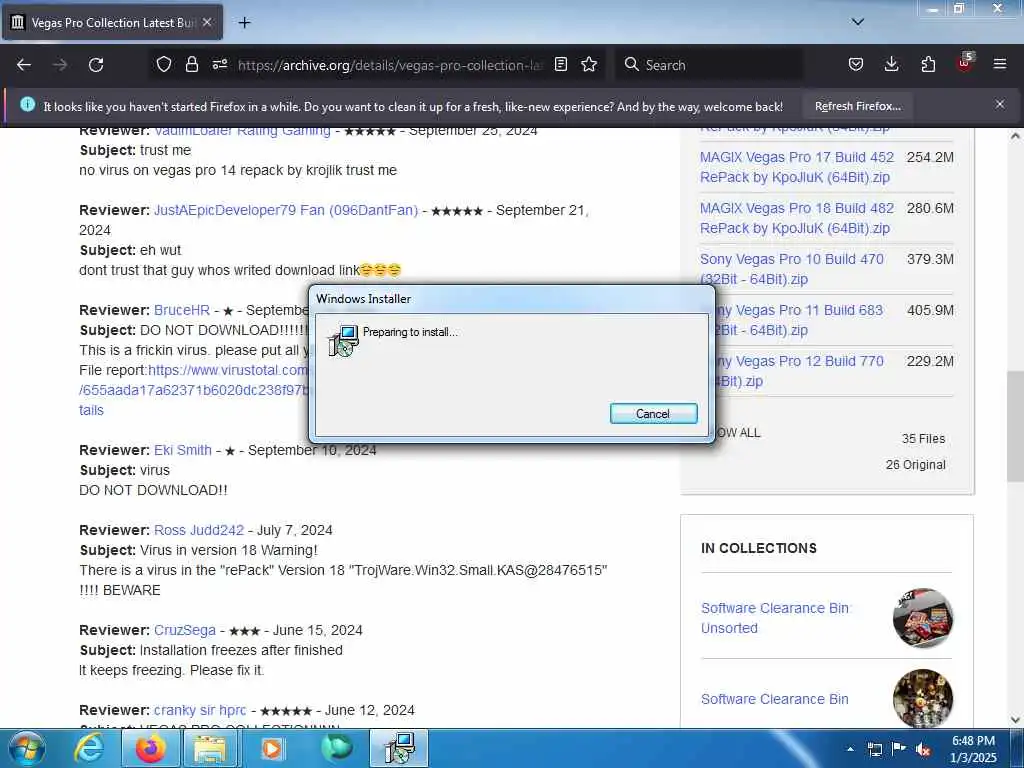Switch to Firefox in the taskbar
1024x768 pixels.
pyautogui.click(x=150, y=748)
